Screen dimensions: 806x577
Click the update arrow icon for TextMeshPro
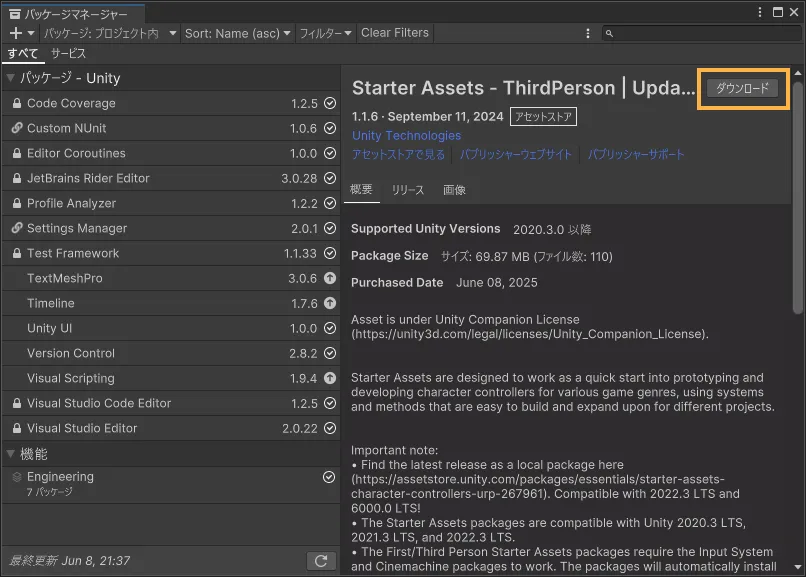pos(330,278)
